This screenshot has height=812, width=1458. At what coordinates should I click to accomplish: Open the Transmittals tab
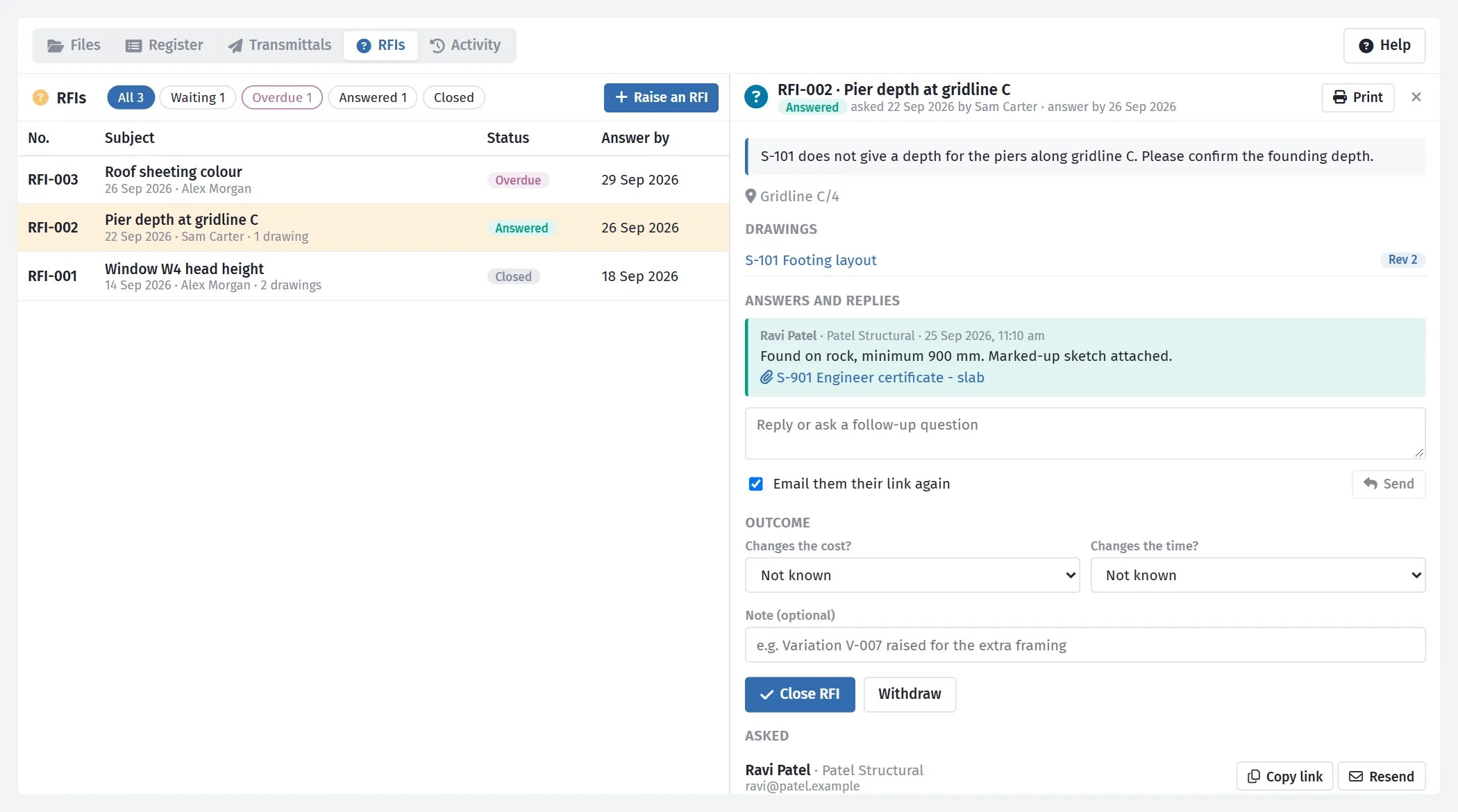tap(280, 45)
